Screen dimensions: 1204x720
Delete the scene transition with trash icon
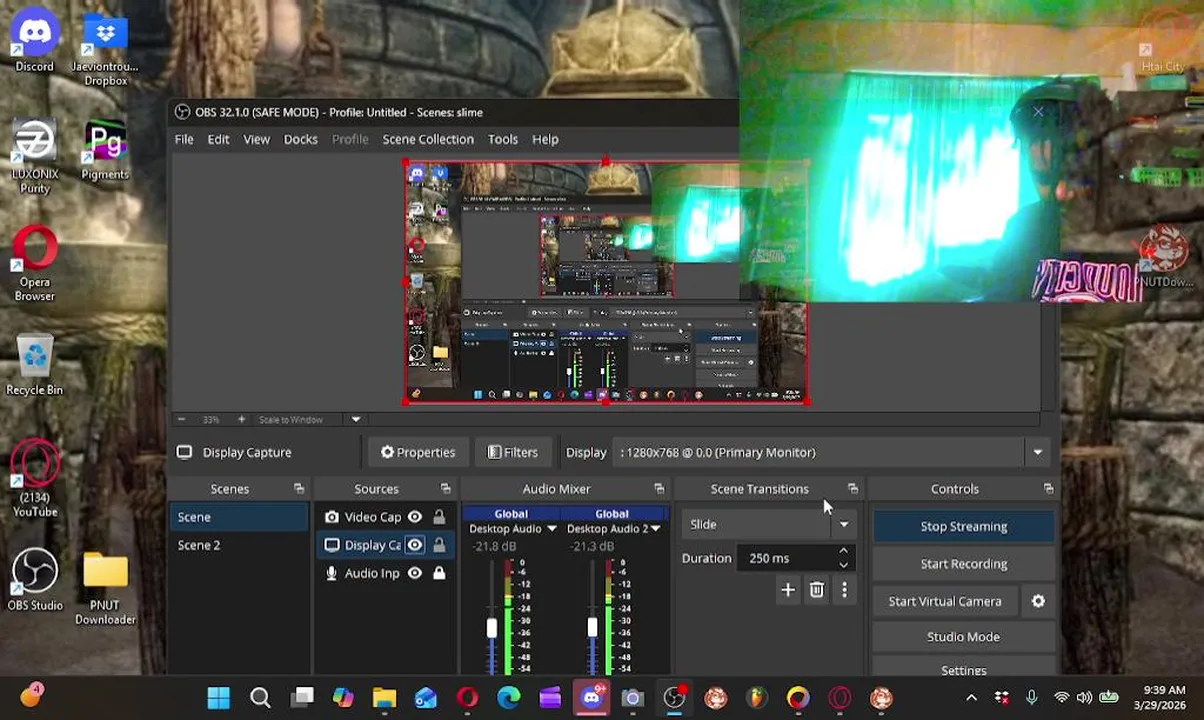click(x=816, y=590)
